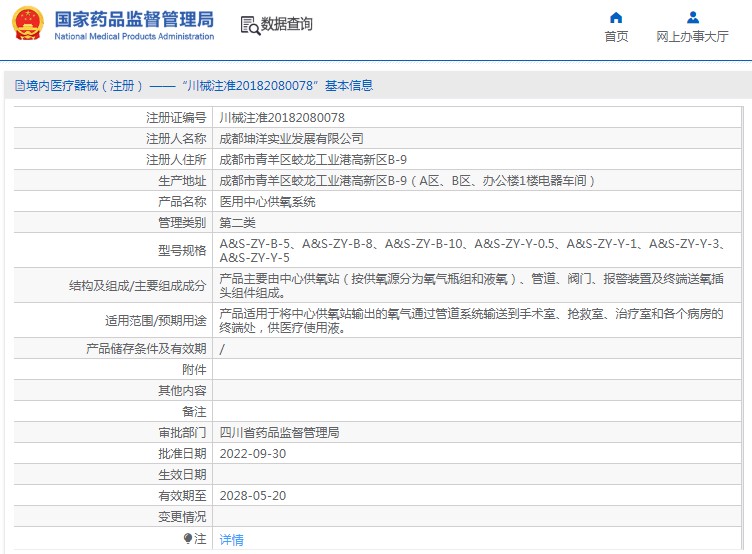Image resolution: width=752 pixels, height=554 pixels.
Task: Select registration number 川械注准20182080078 value
Action: click(282, 118)
